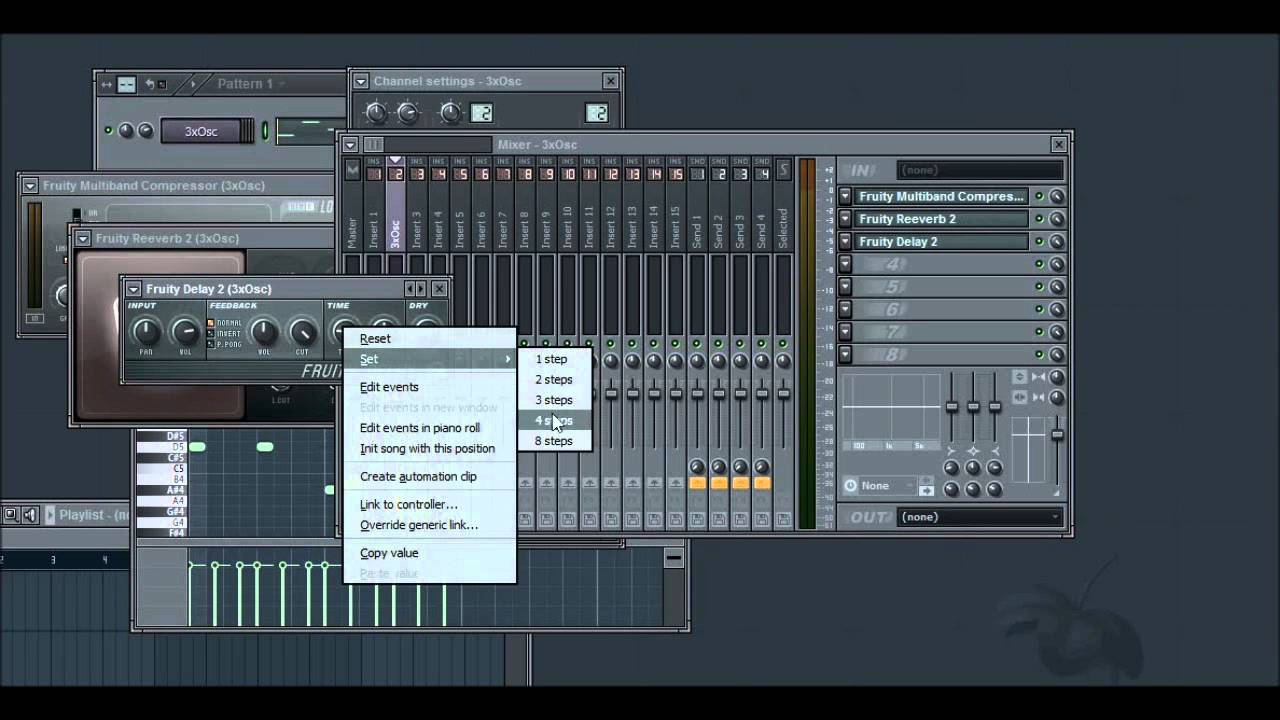Select previous preset in Fruity Delay 2

pos(409,289)
